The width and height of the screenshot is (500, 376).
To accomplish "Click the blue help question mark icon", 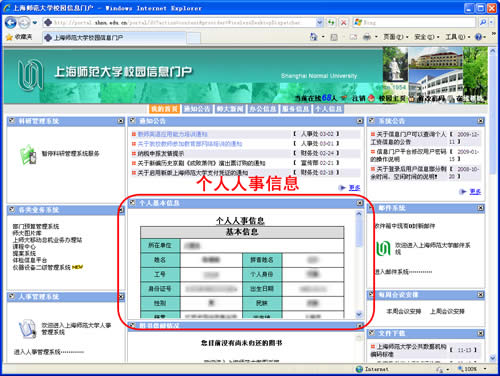I will 478,37.
